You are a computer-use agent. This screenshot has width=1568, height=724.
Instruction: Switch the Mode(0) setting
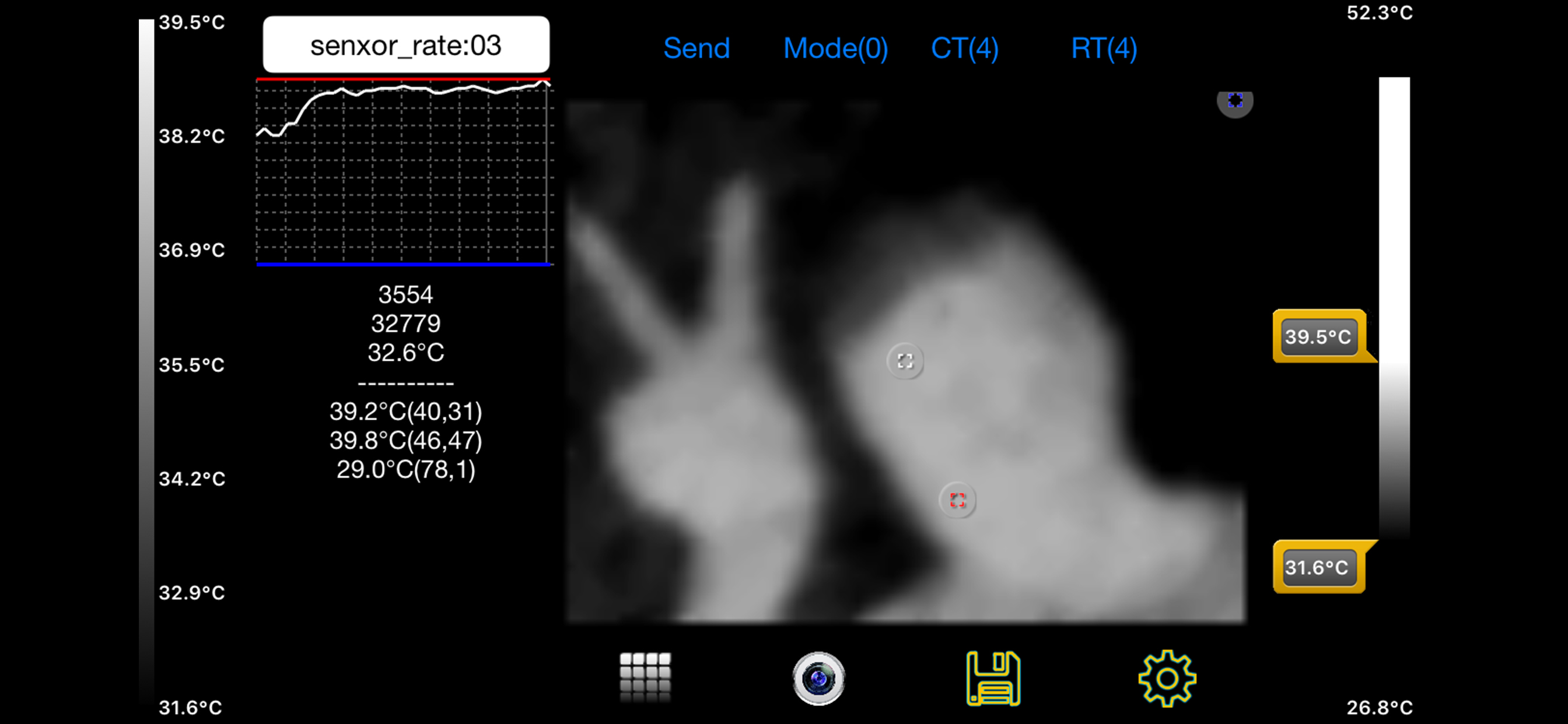[x=835, y=48]
